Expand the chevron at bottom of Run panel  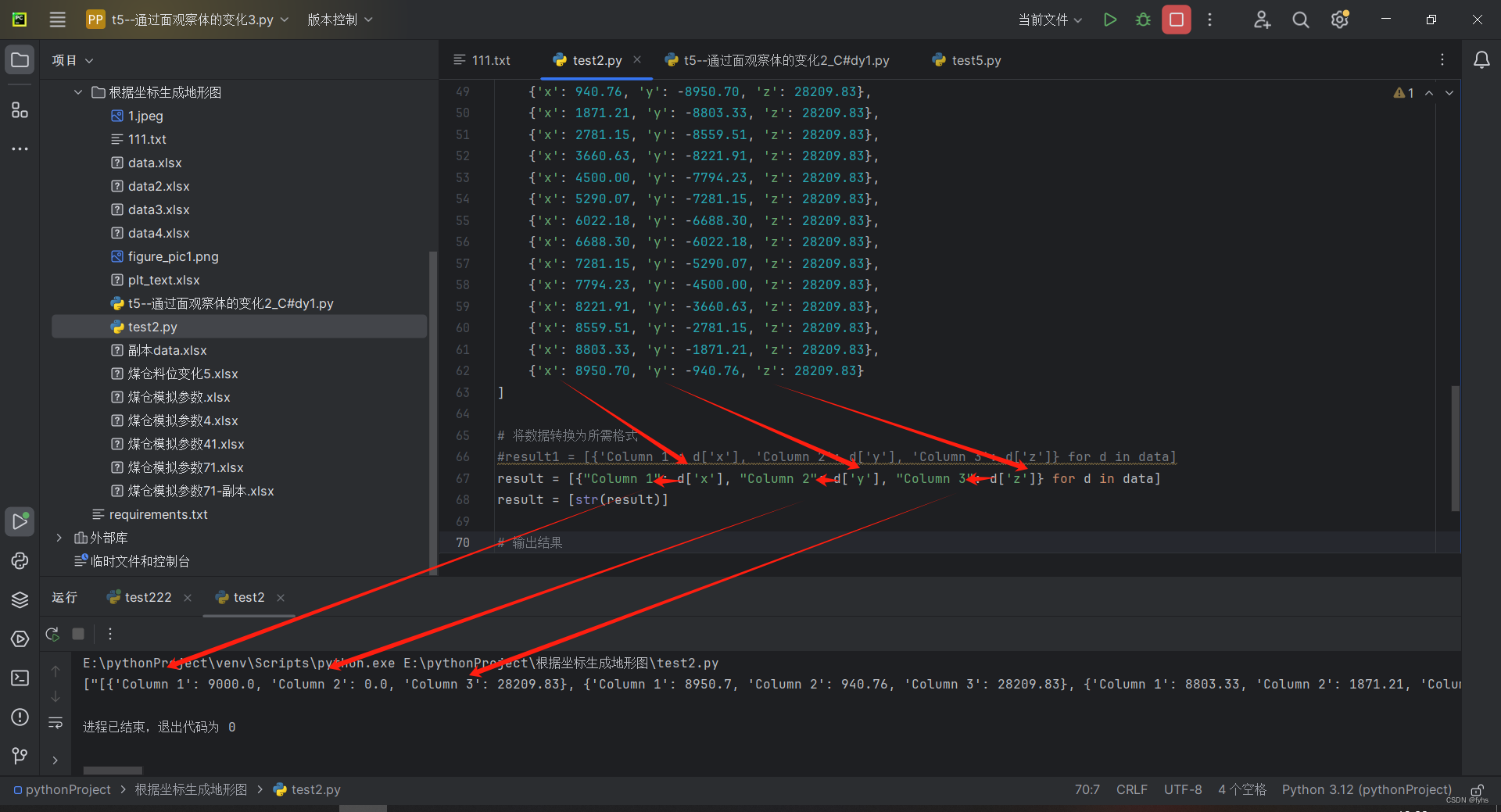point(55,760)
